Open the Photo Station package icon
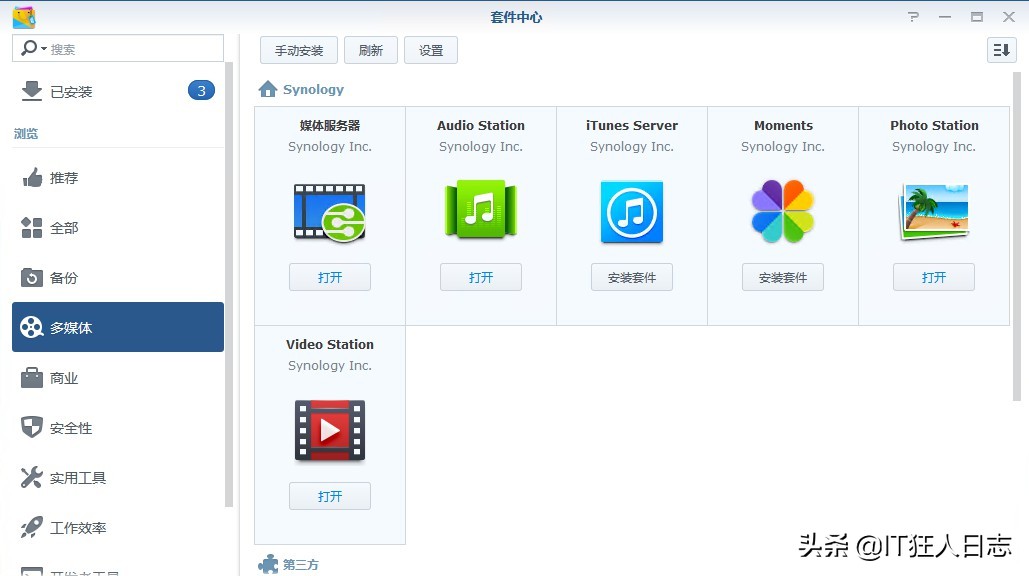 [x=933, y=211]
